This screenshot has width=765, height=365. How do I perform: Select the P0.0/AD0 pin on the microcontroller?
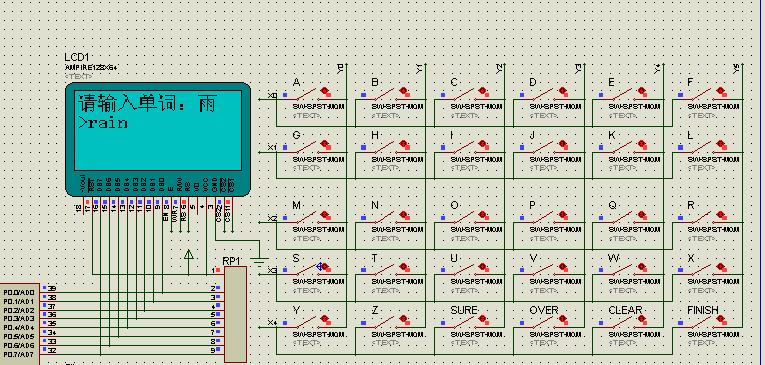pos(19,292)
